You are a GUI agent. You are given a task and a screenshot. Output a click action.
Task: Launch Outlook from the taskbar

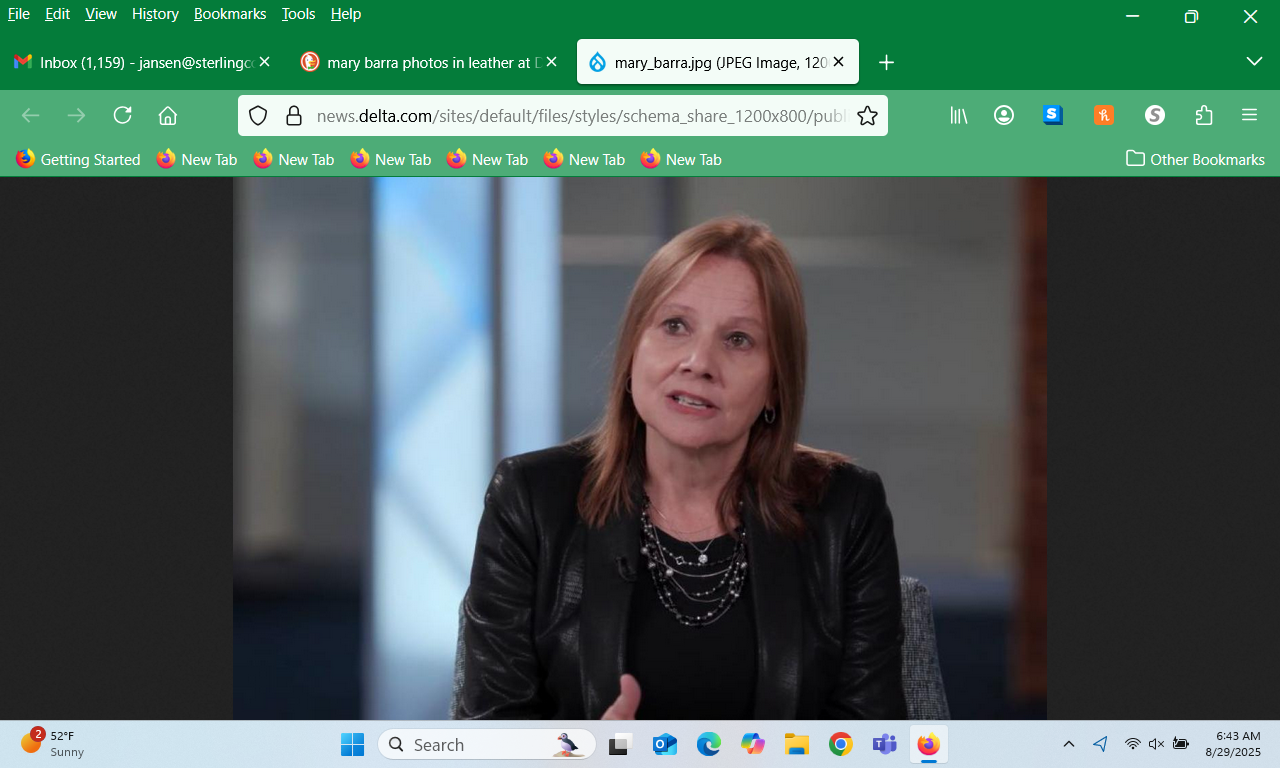pyautogui.click(x=664, y=744)
